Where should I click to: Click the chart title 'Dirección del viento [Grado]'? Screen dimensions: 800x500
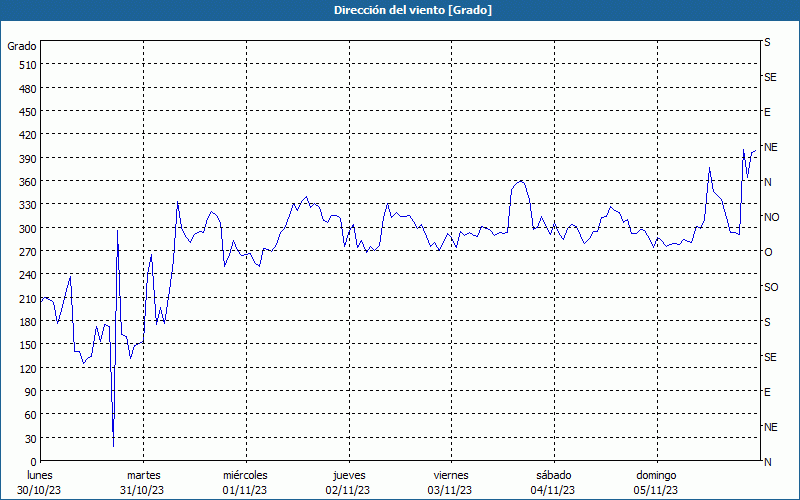[413, 10]
